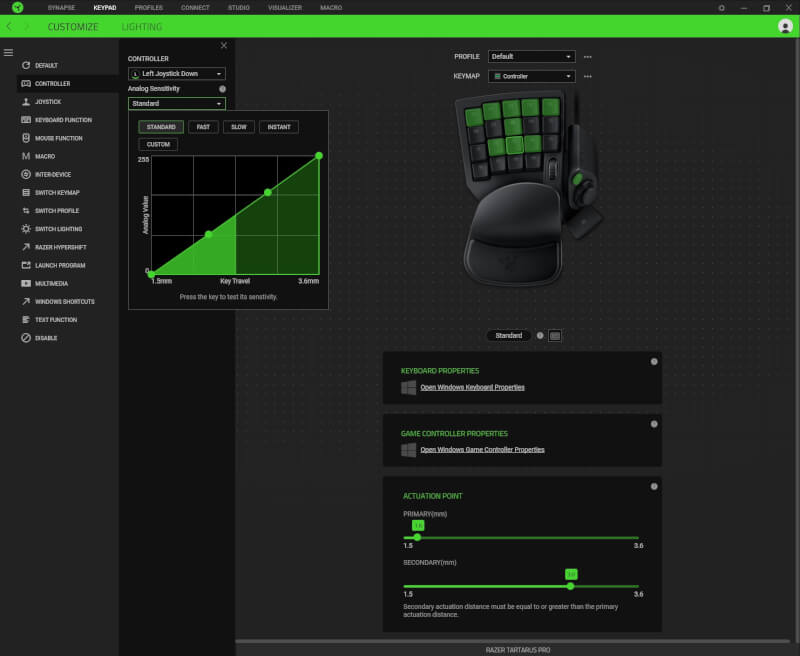
Task: Select the Instant sensitivity preset
Action: pyautogui.click(x=279, y=127)
